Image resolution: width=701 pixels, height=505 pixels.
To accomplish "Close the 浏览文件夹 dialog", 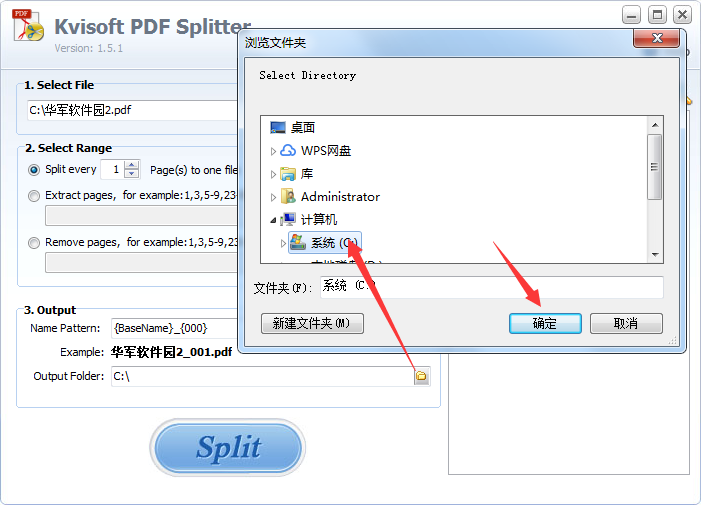I will [656, 38].
